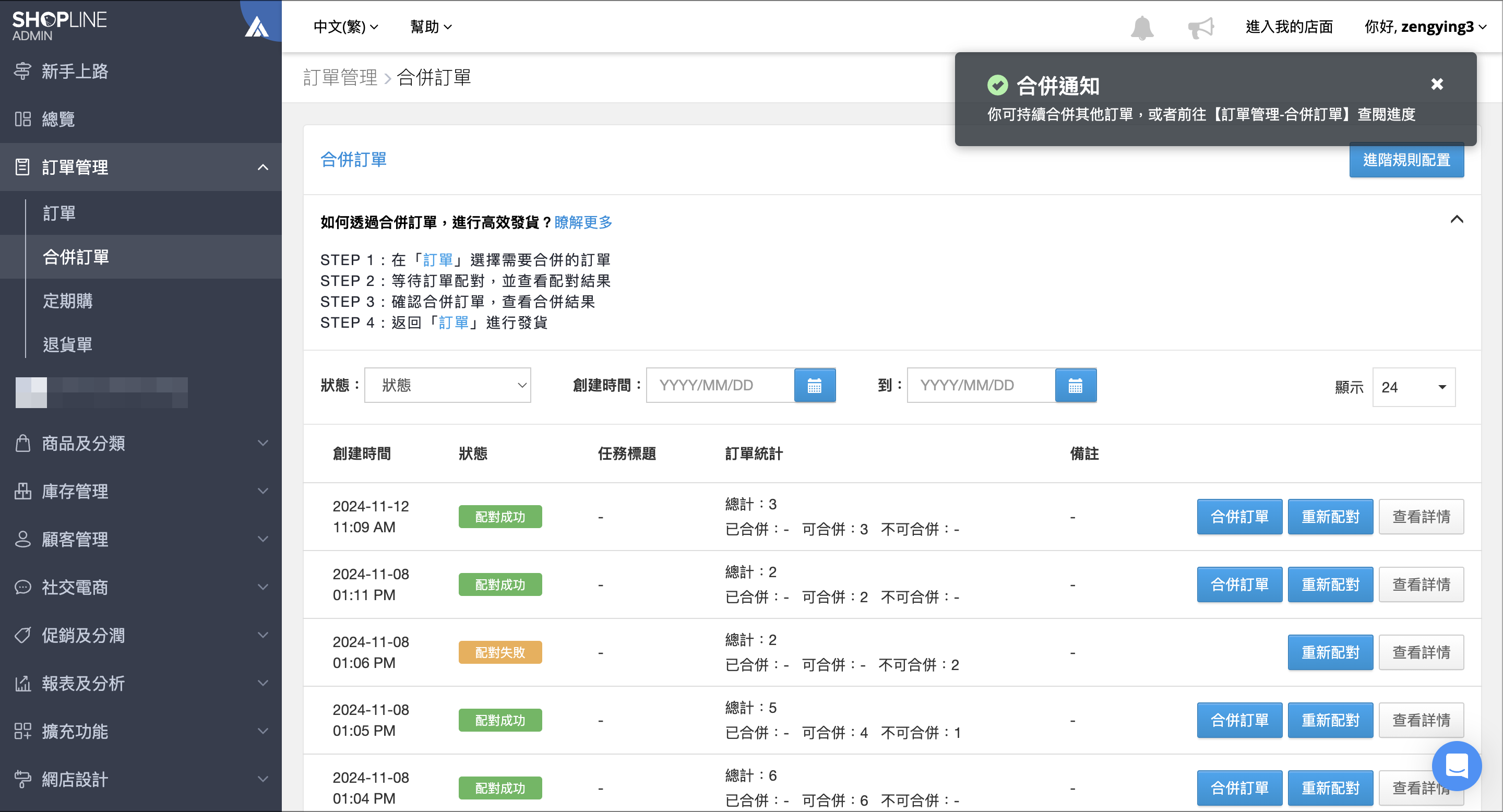
Task: Click the 報表及分析 chart icon
Action: pos(23,683)
